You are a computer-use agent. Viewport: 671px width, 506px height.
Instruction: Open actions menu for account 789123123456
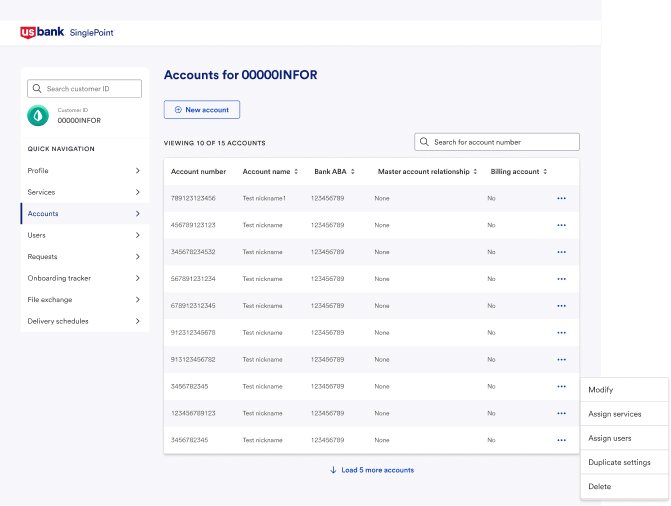click(x=561, y=198)
